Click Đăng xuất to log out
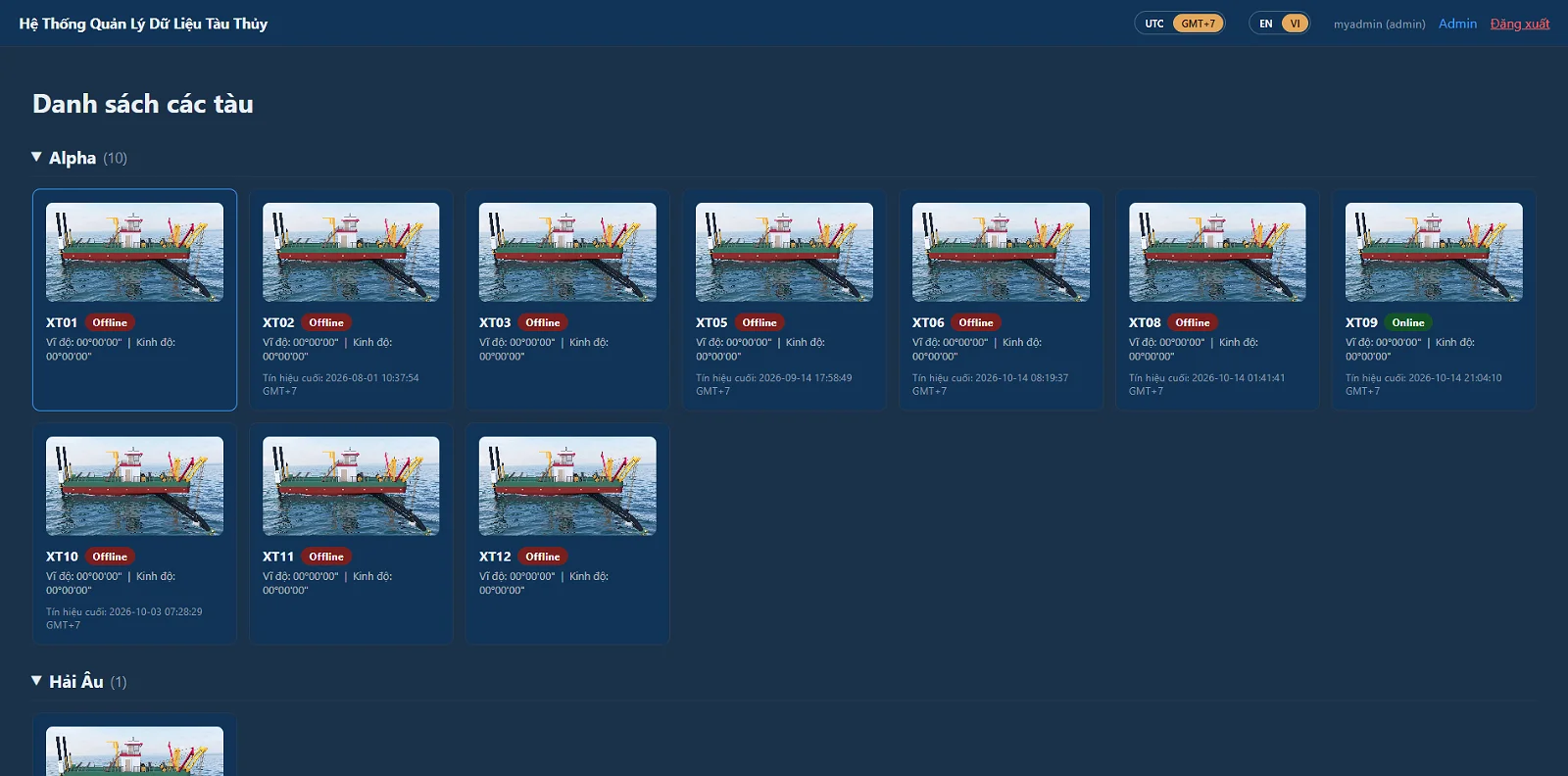This screenshot has height=776, width=1568. click(1520, 24)
